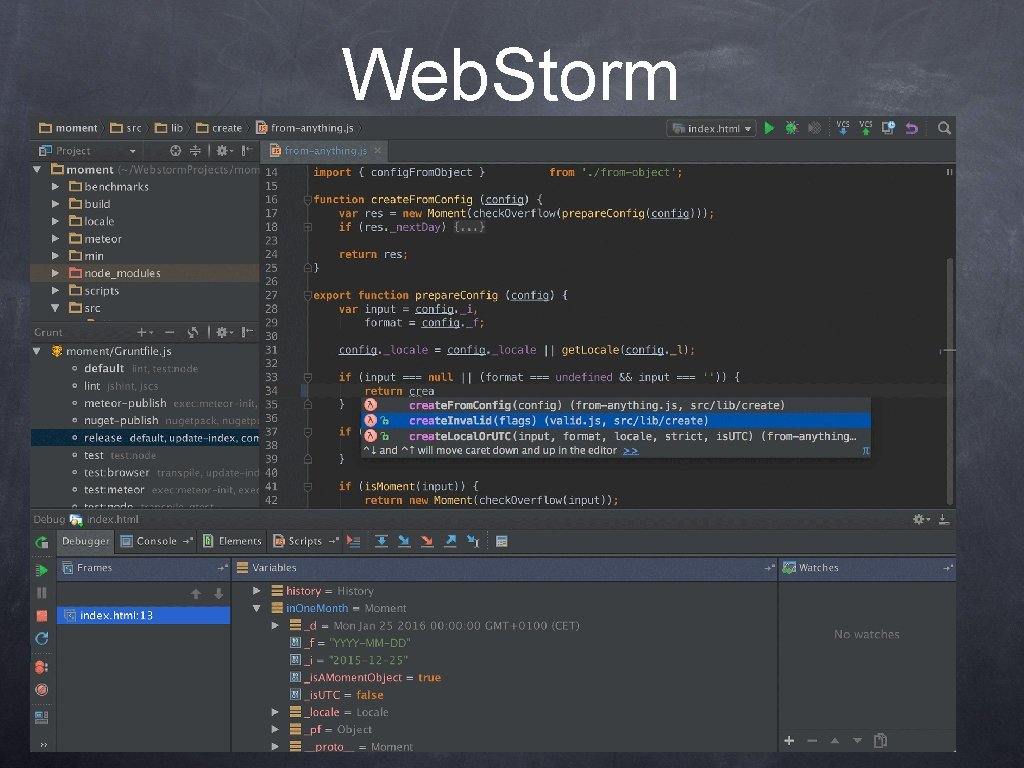Select the release Grunt task
Viewport: 1024px width, 768px height.
[145, 438]
